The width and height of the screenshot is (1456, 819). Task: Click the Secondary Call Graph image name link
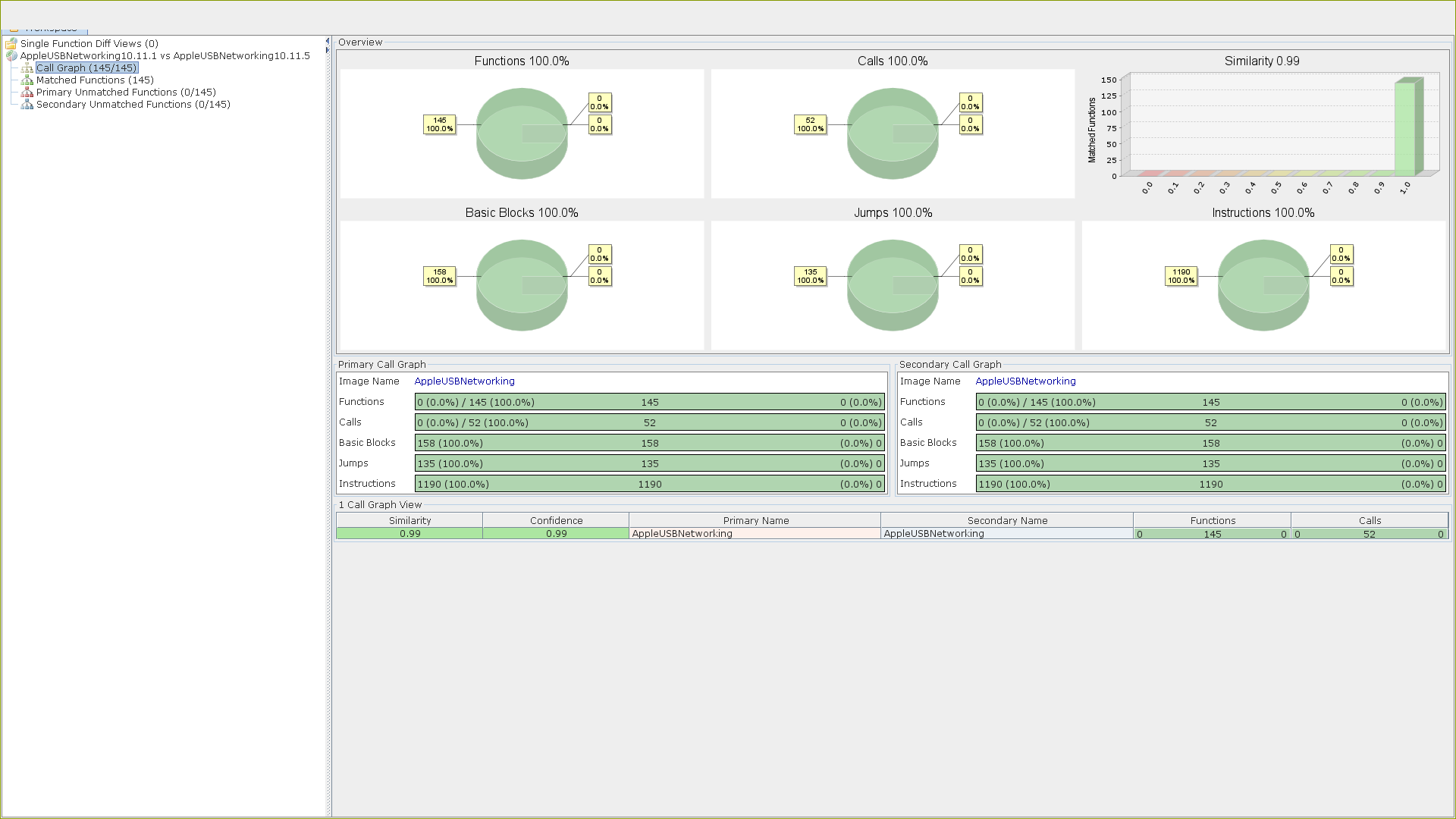click(1025, 381)
